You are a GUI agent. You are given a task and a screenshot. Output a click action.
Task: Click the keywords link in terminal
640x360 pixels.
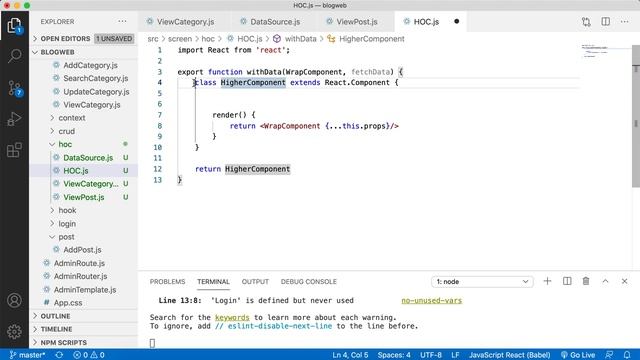[232, 318]
